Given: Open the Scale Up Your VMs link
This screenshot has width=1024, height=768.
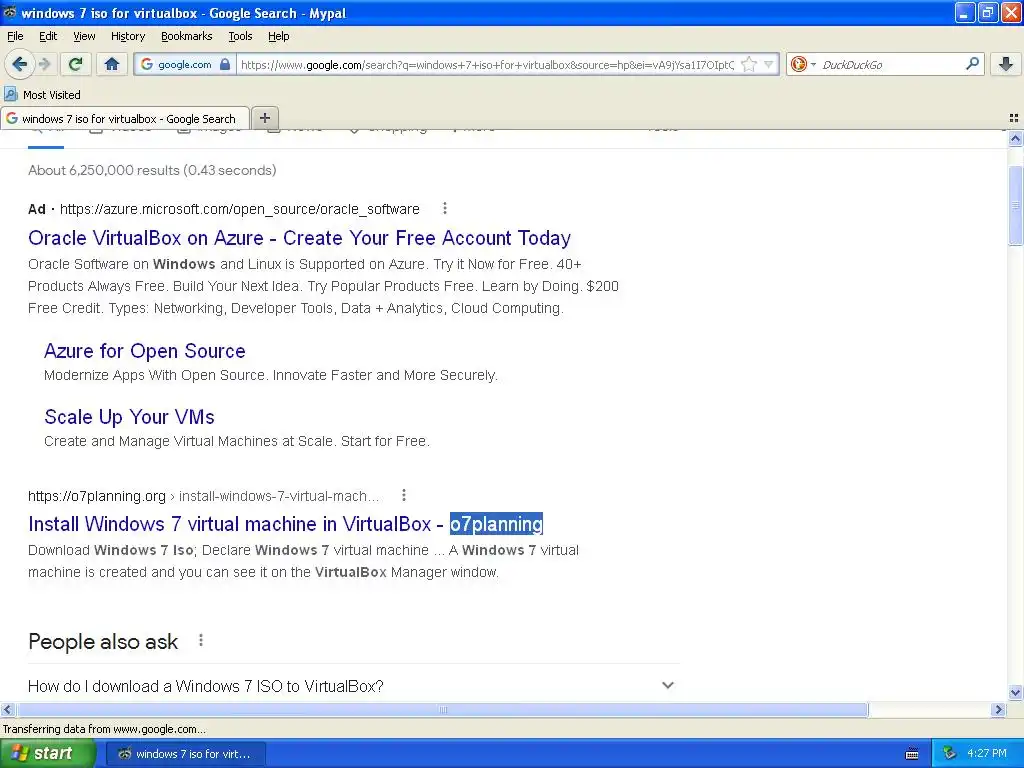Looking at the screenshot, I should (x=129, y=417).
